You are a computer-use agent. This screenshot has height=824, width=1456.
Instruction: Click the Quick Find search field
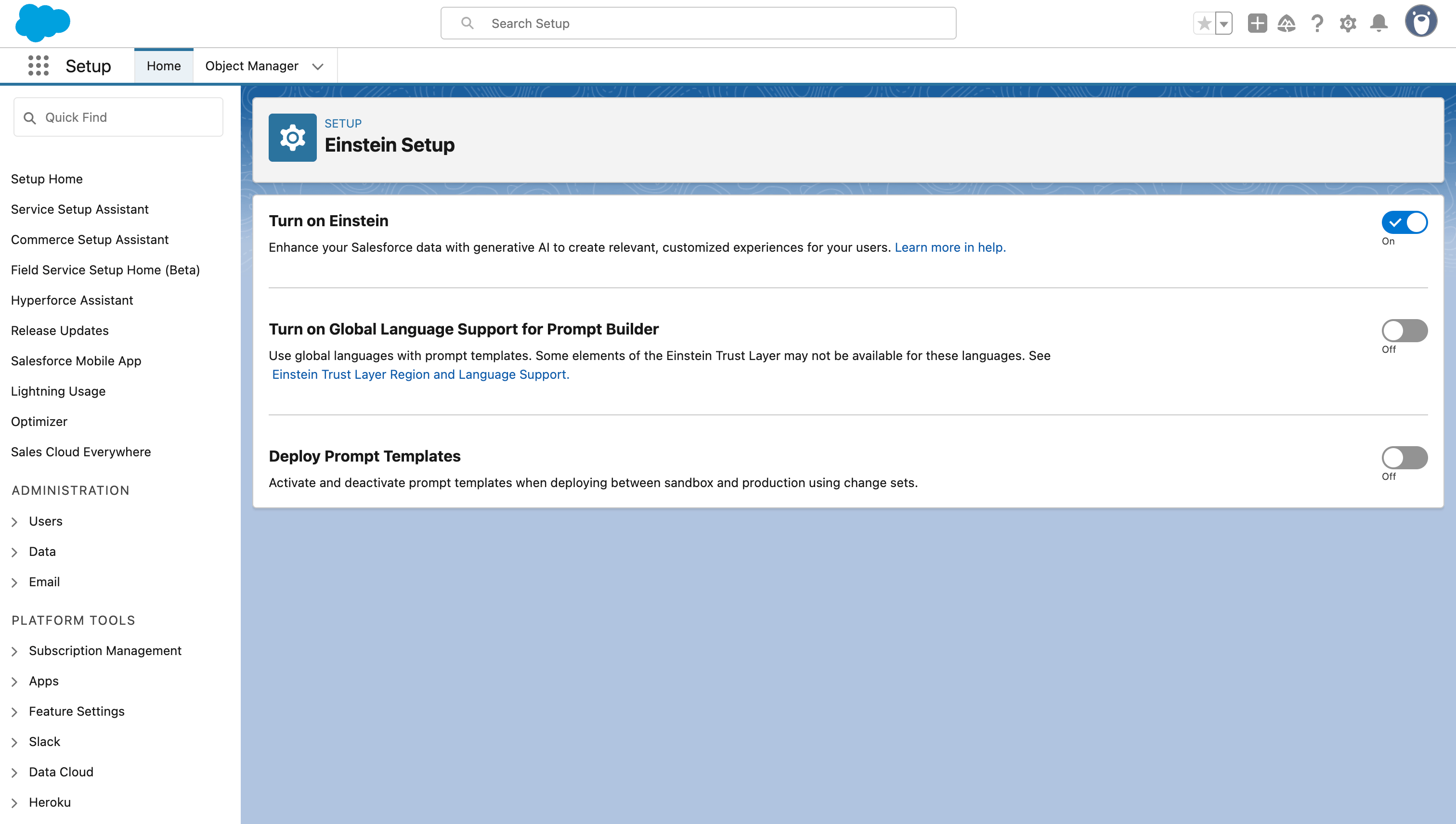pyautogui.click(x=118, y=117)
